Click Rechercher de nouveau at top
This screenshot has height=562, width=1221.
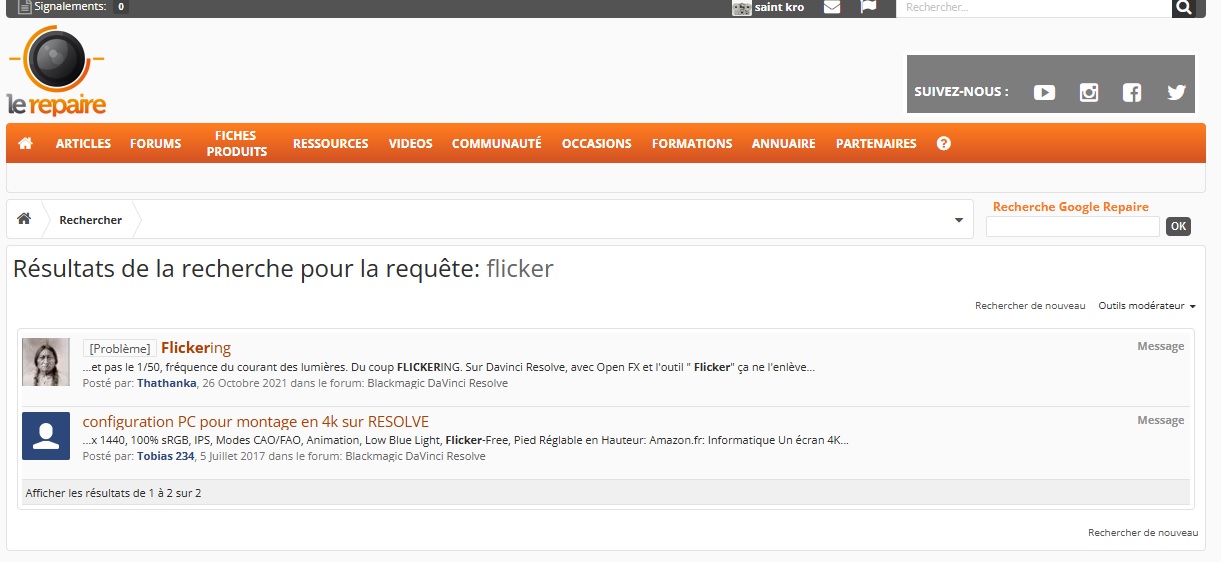(x=1030, y=306)
